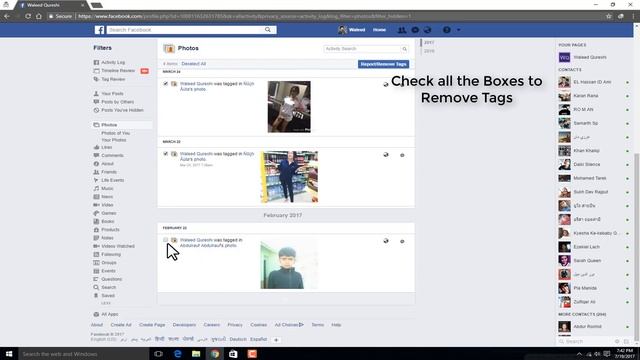Click the Report/Remove Tags button
This screenshot has width=640, height=360.
pos(383,64)
